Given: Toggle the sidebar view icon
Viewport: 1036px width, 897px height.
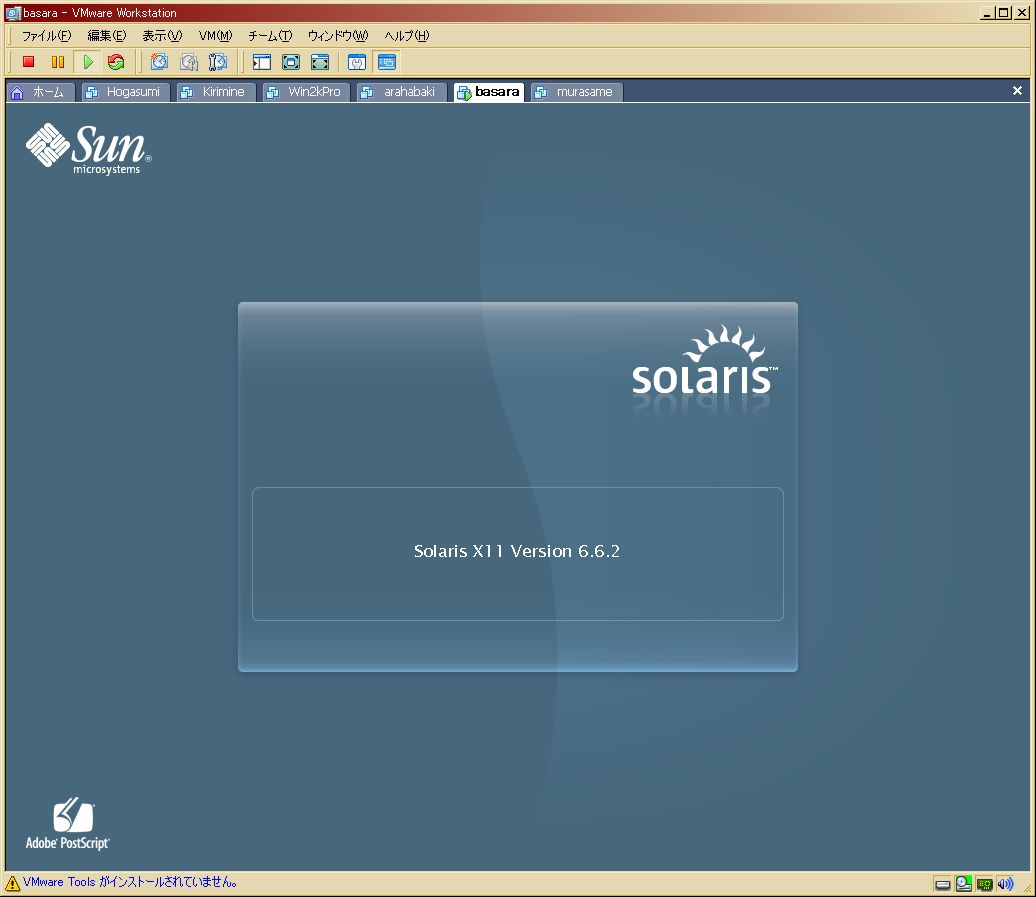Looking at the screenshot, I should [262, 62].
